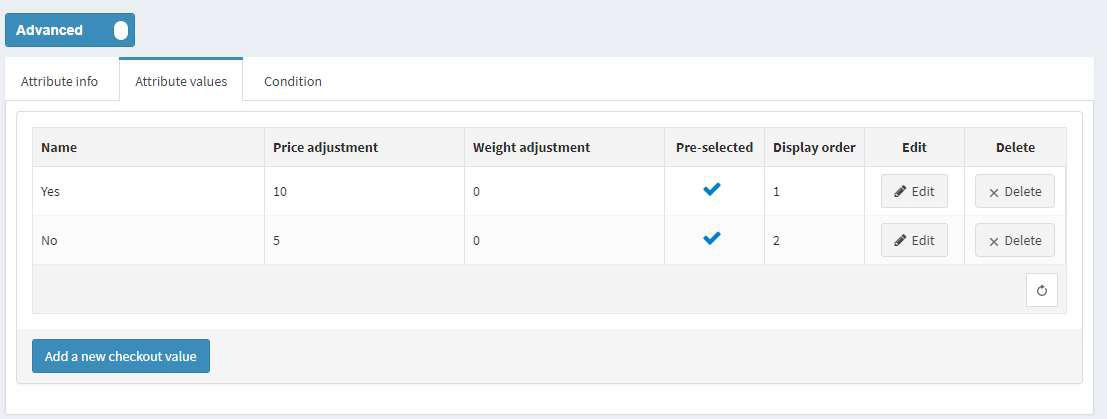The height and width of the screenshot is (419, 1107).
Task: Delete the No attribute value
Action: tap(1015, 240)
